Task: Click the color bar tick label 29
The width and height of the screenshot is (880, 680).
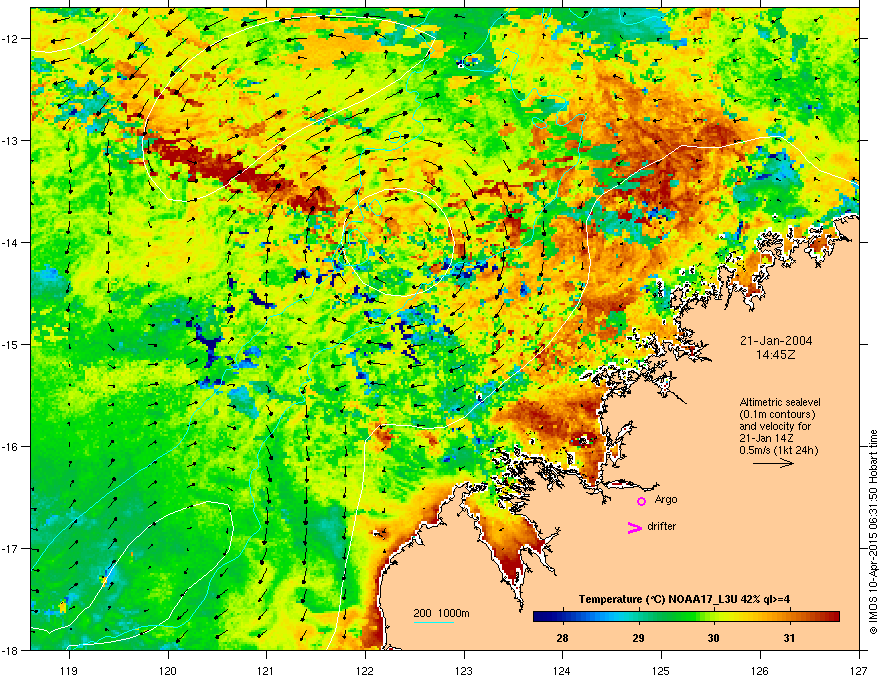Action: [638, 638]
